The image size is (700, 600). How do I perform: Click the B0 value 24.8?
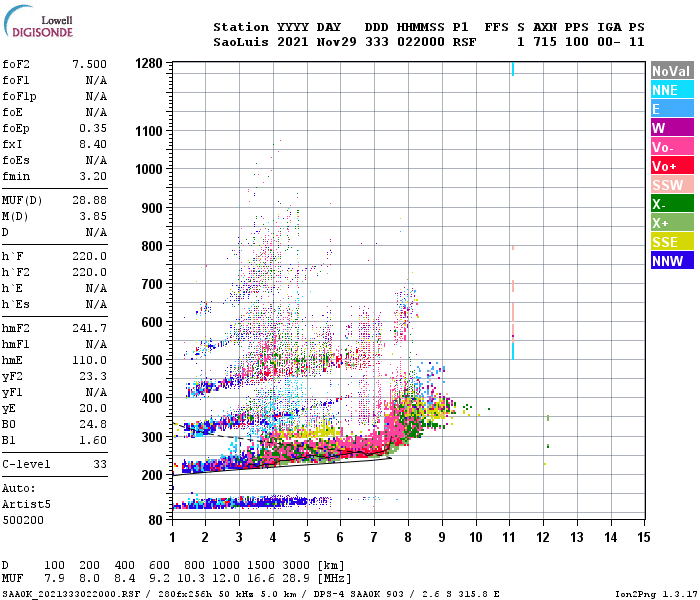click(x=93, y=424)
